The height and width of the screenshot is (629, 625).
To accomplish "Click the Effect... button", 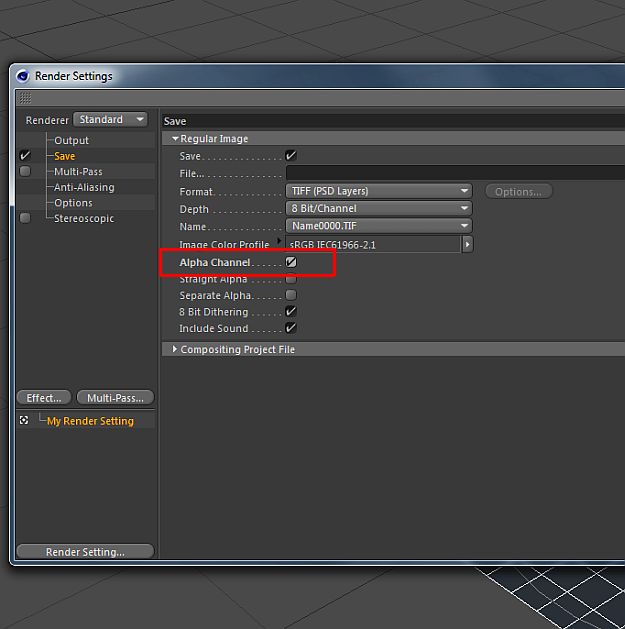I will (44, 398).
